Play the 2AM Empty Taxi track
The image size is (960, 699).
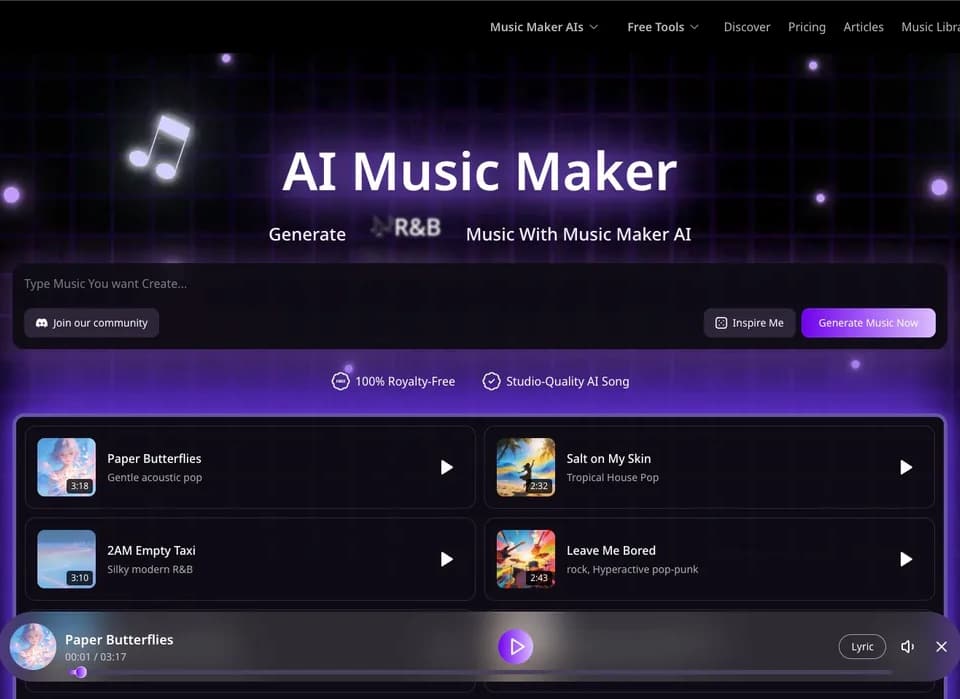point(447,559)
